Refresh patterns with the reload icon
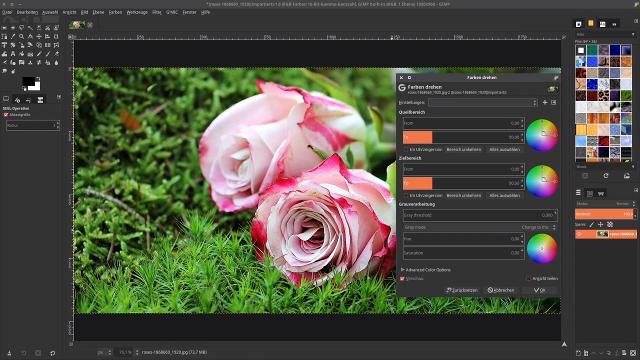 tap(606, 176)
